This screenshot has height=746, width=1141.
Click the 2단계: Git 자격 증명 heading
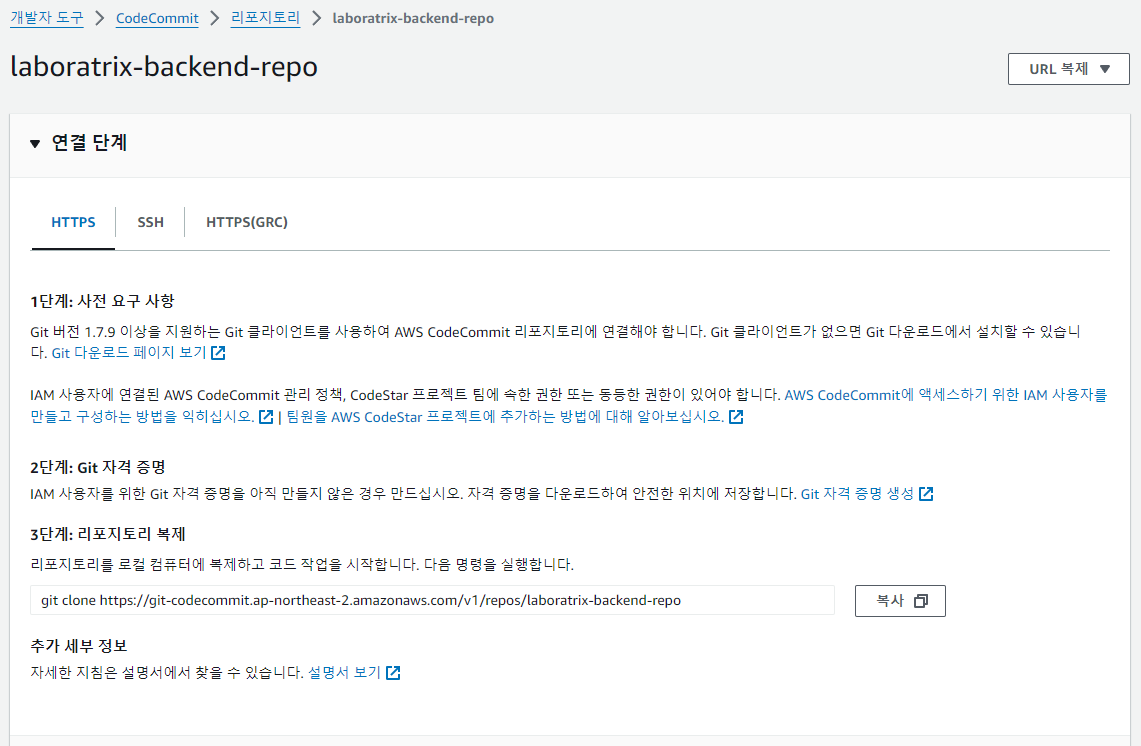[98, 467]
